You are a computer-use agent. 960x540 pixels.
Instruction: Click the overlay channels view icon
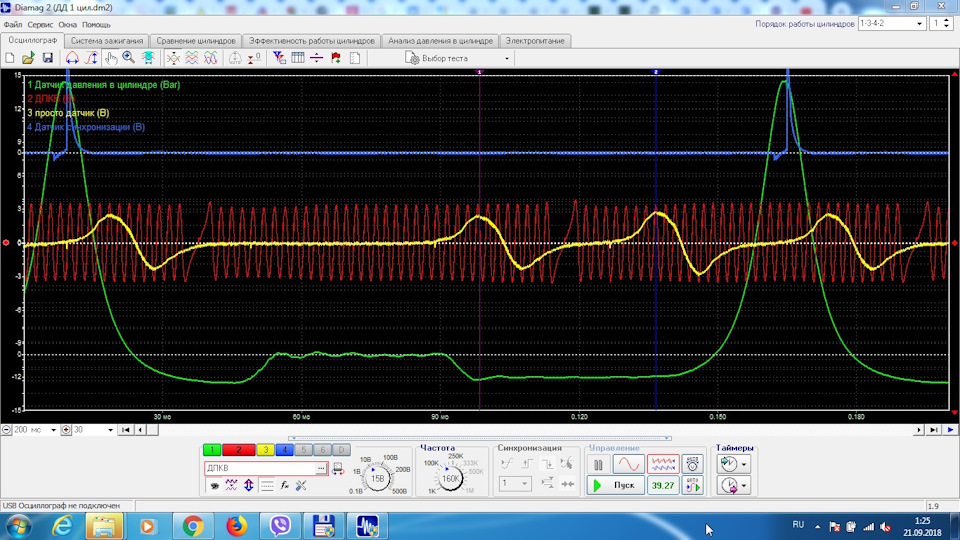tap(173, 58)
